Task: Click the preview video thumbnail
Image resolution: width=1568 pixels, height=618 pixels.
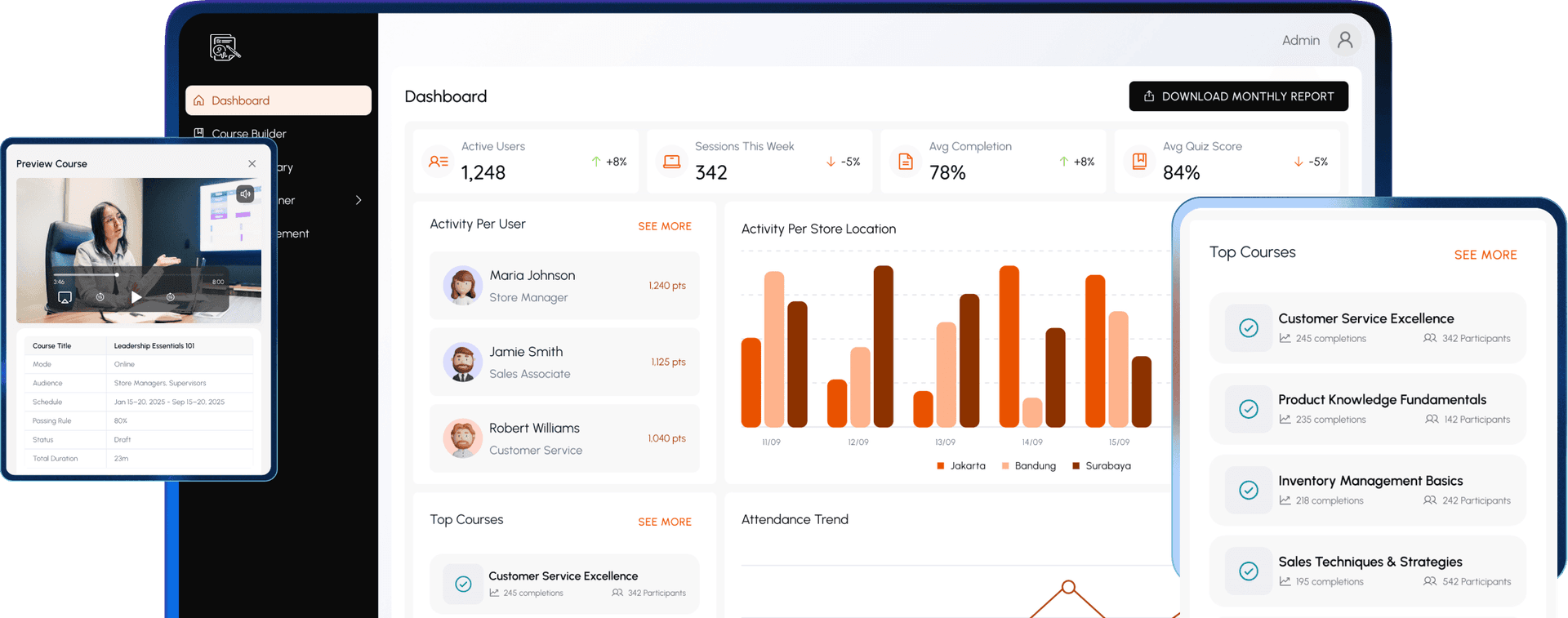Action: pyautogui.click(x=139, y=250)
